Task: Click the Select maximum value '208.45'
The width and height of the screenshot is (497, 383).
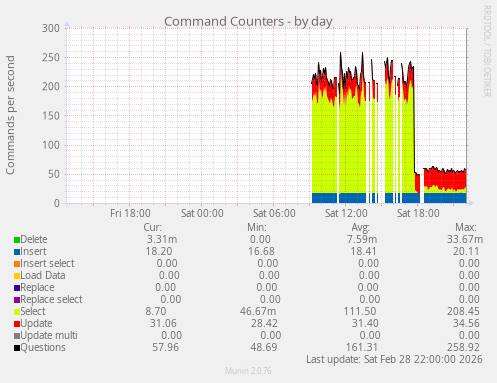Action: tap(463, 311)
